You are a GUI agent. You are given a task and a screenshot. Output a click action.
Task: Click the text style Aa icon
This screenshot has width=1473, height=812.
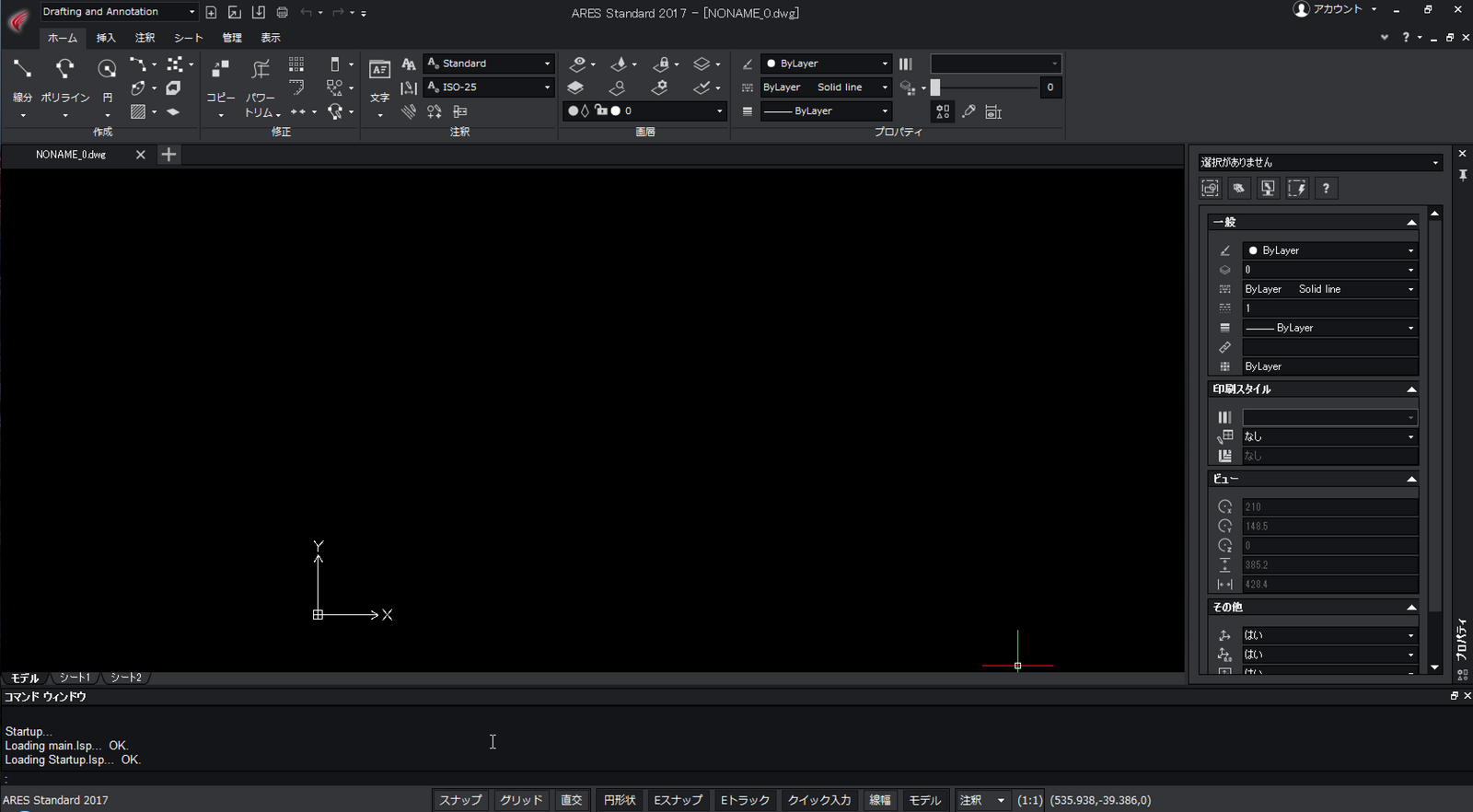point(409,64)
